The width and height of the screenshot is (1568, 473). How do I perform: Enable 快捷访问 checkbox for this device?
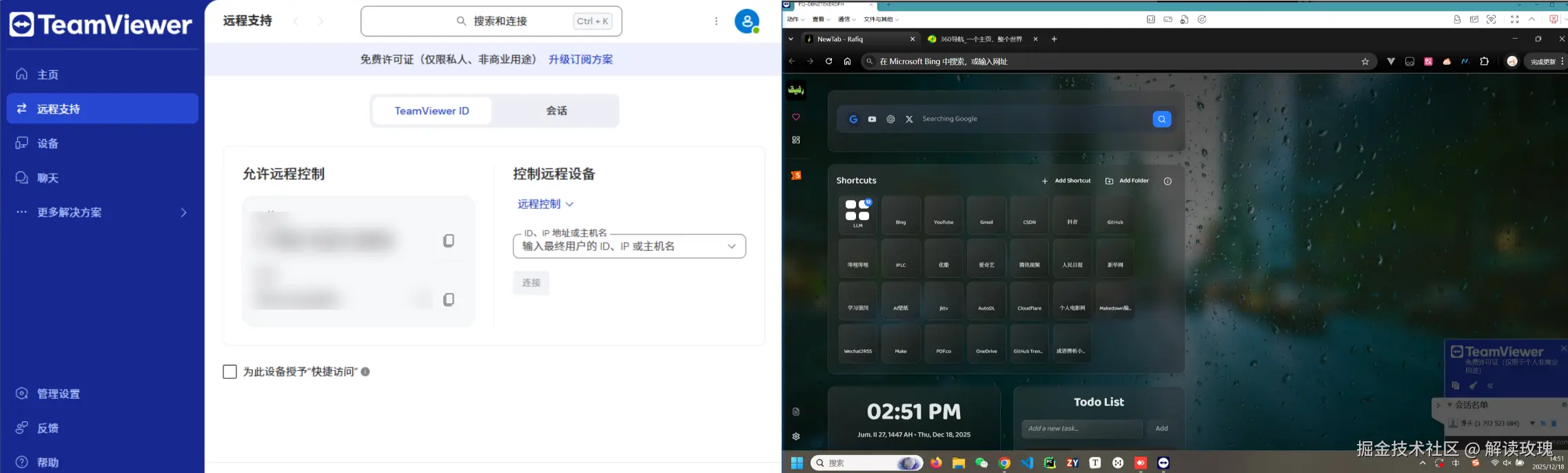point(230,372)
